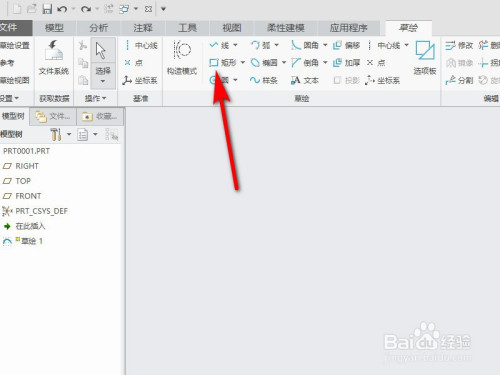This screenshot has height=375, width=500.
Task: Redo the last undone action
Action: pos(86,9)
